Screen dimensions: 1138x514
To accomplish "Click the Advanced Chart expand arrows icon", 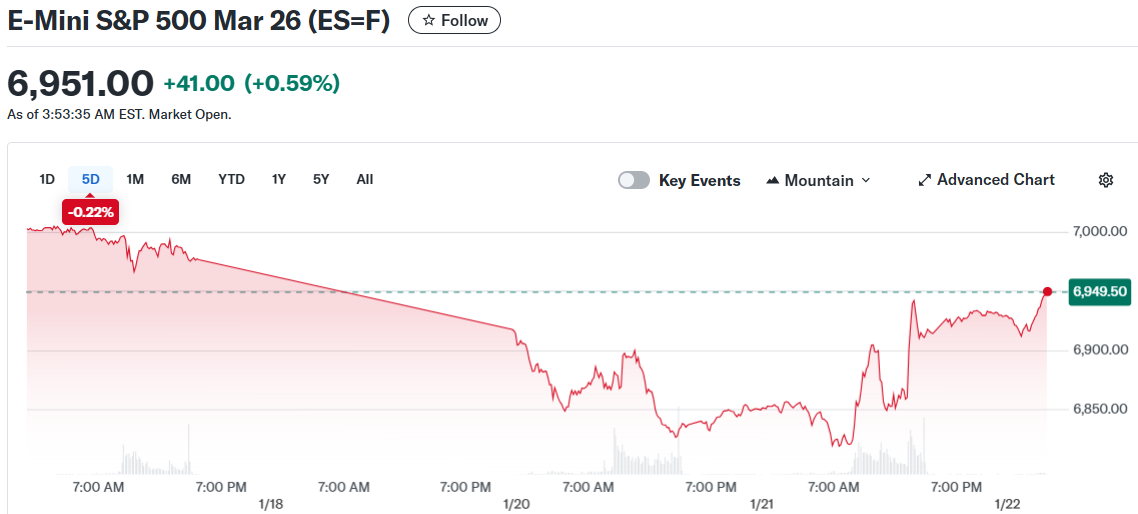I will point(925,180).
